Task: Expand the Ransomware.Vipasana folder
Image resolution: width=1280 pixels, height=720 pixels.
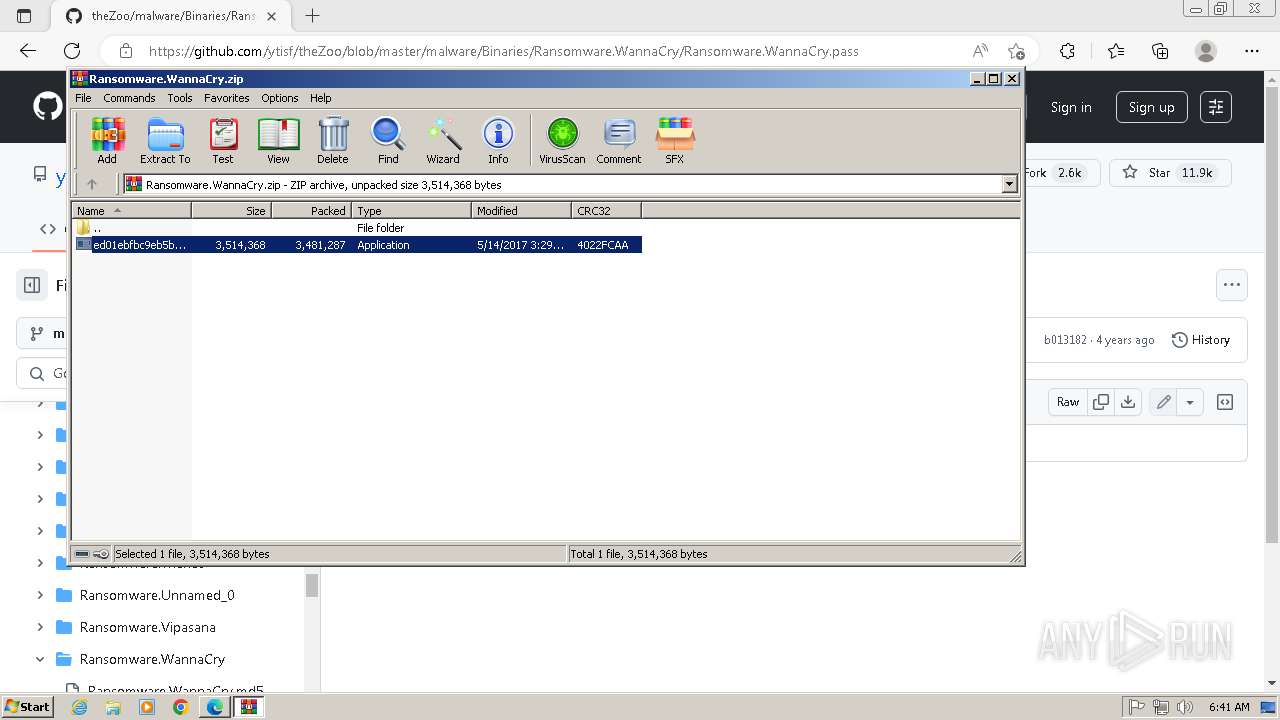Action: 40,627
